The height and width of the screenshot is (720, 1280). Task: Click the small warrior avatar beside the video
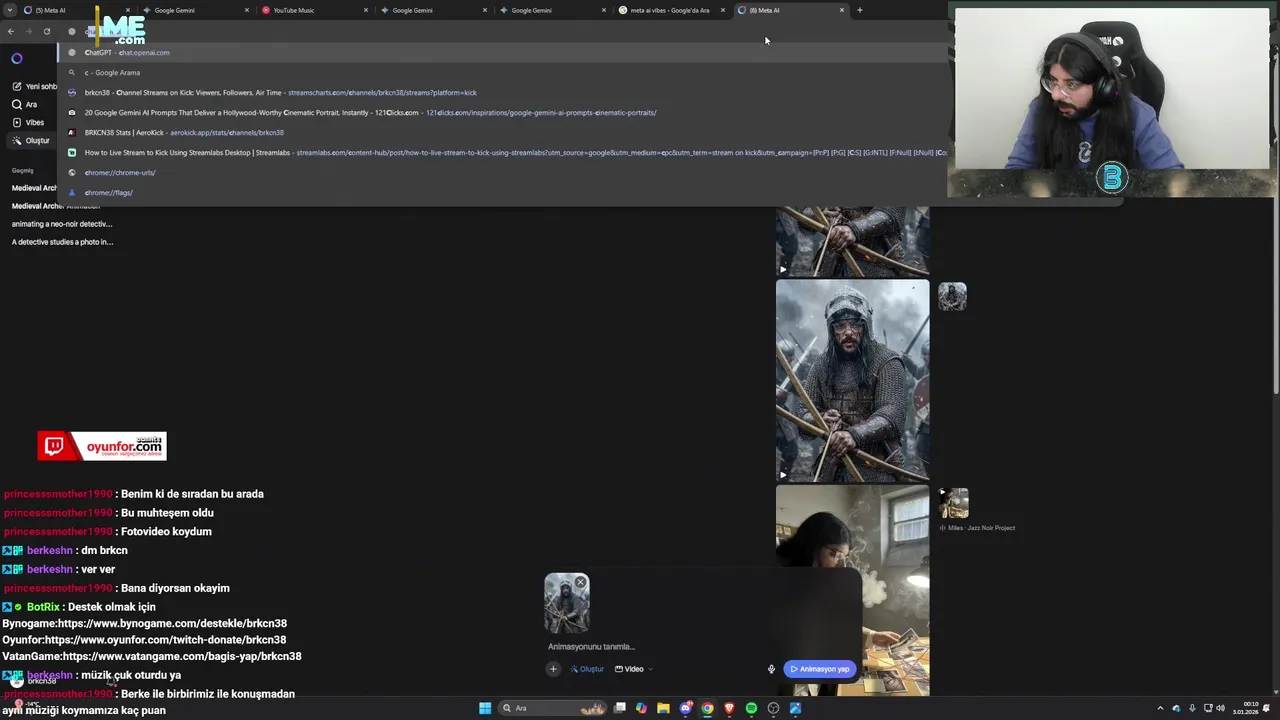coord(952,296)
